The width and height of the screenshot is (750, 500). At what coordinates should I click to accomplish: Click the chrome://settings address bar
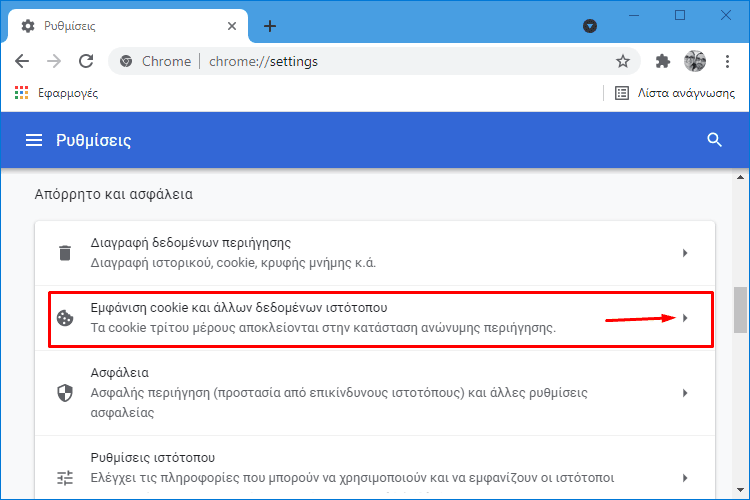click(x=374, y=61)
